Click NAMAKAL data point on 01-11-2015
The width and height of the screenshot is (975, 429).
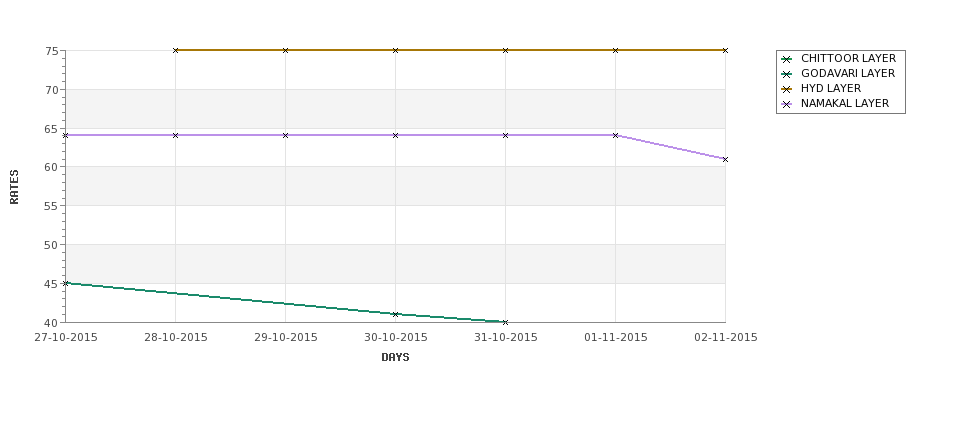click(616, 135)
